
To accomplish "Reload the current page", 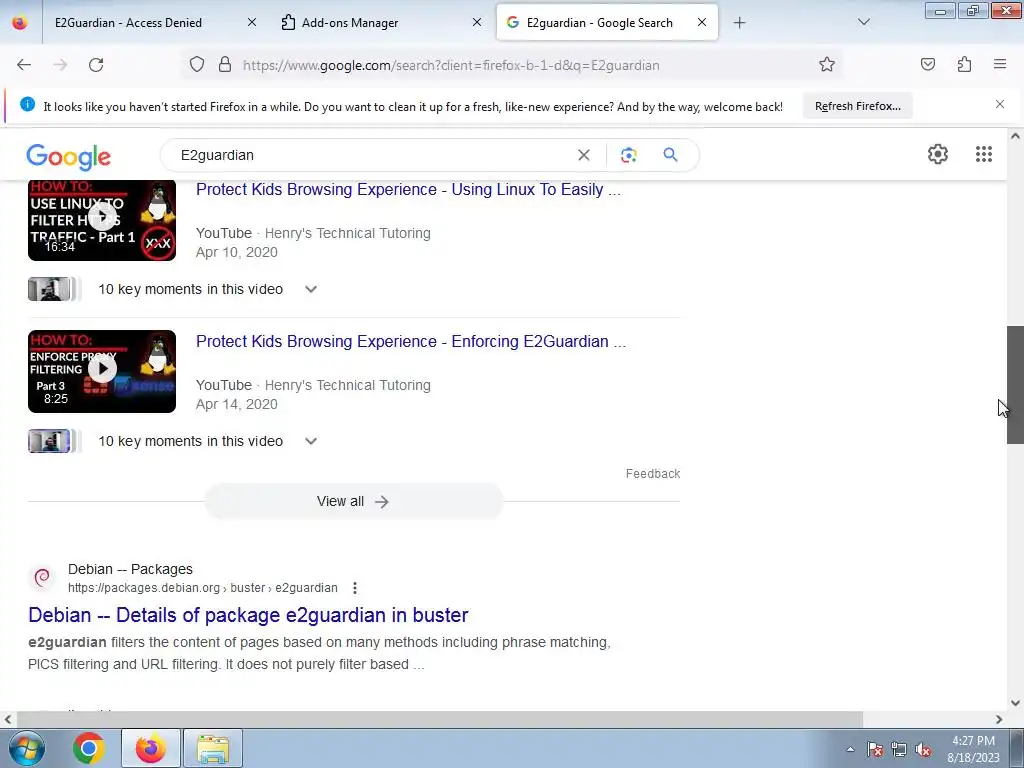I will [96, 65].
